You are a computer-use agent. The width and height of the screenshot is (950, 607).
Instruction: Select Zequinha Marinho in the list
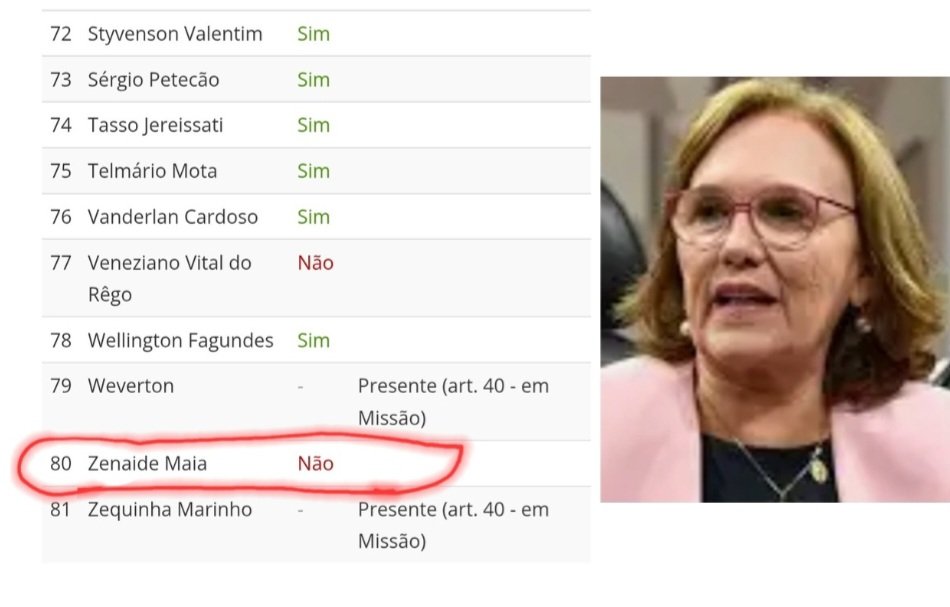click(170, 509)
